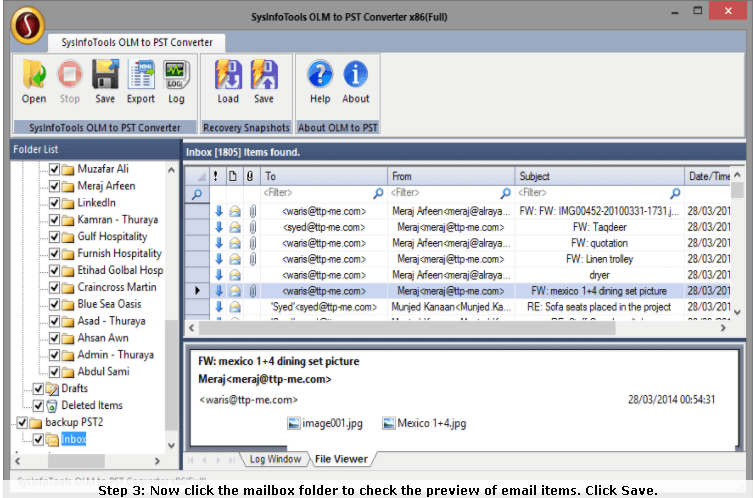
Task: Click the filter row magnifier icon at far left
Action: [x=197, y=194]
